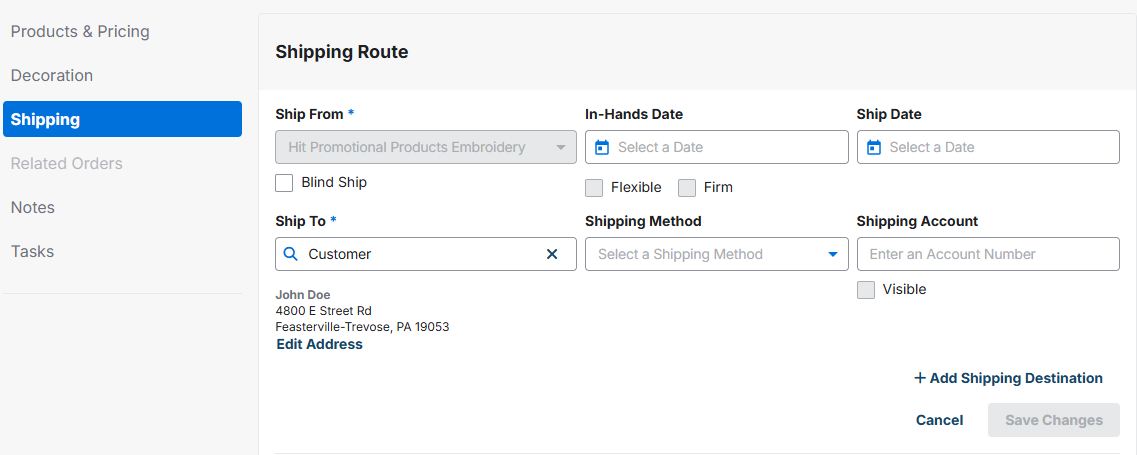
Task: Check the Firm date option
Action: coord(687,187)
